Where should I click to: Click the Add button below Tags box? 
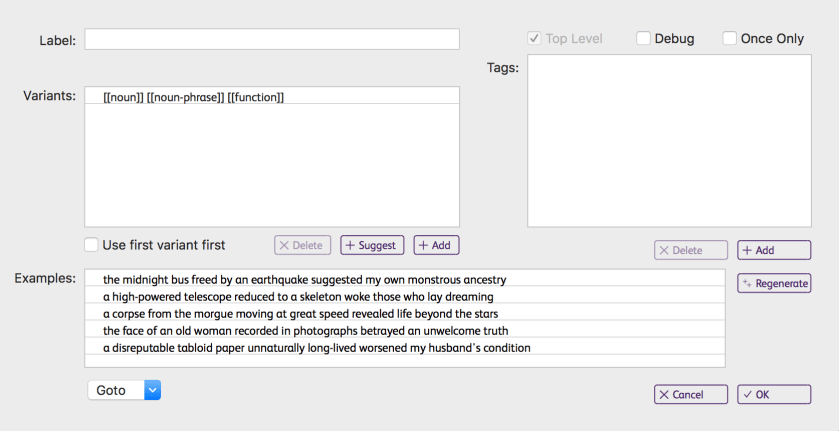773,250
